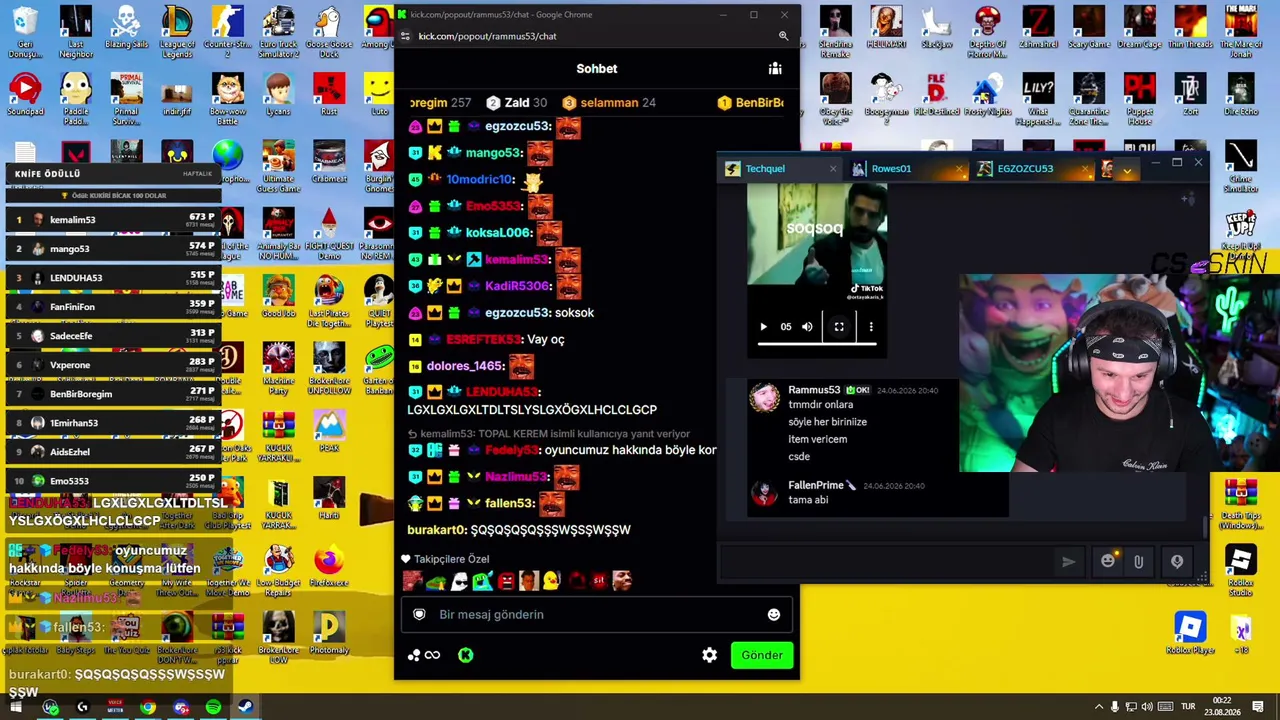1280x720 pixels.
Task: Open channel points icon beside infinity symbol
Action: tap(414, 655)
